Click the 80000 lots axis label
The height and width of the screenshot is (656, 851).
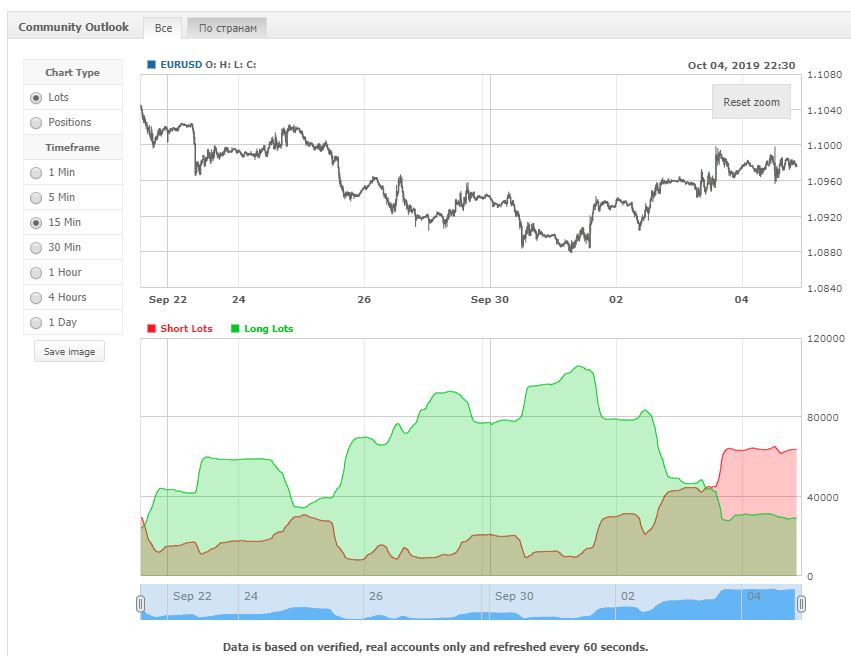(822, 417)
